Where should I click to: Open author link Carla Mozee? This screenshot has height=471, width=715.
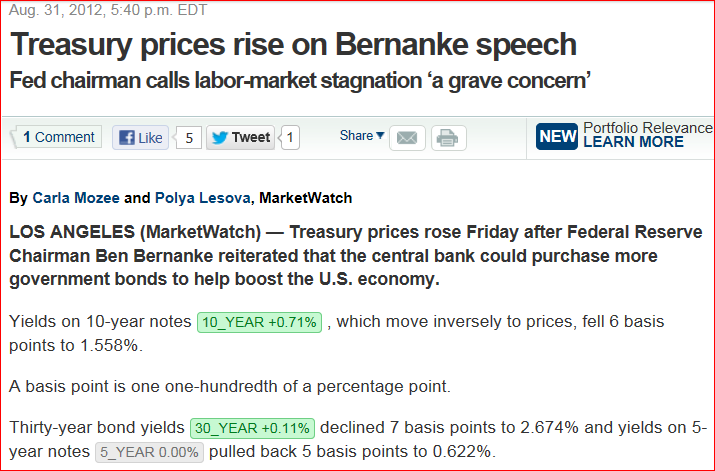coord(76,198)
